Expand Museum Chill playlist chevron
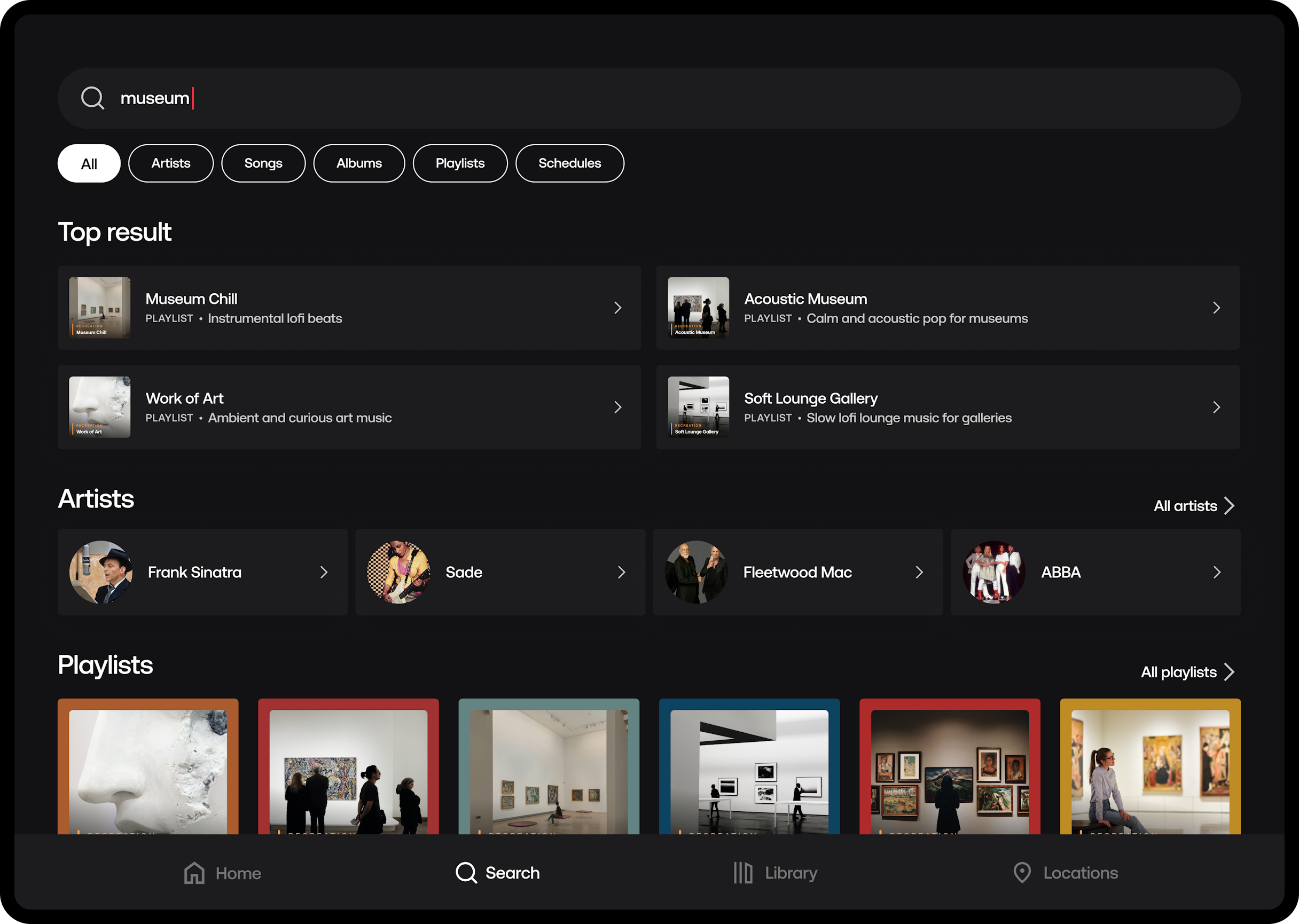This screenshot has height=924, width=1299. pyautogui.click(x=617, y=308)
